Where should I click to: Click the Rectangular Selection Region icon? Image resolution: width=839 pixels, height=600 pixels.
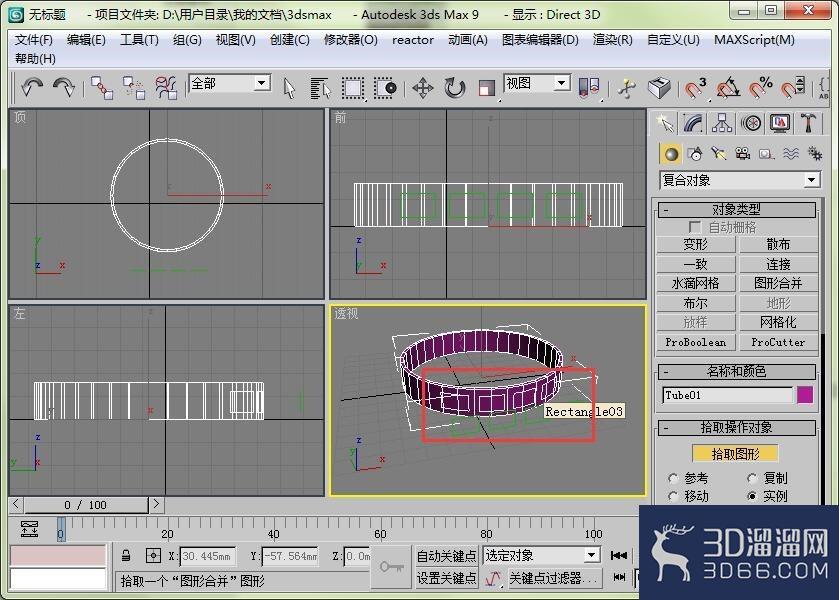353,88
